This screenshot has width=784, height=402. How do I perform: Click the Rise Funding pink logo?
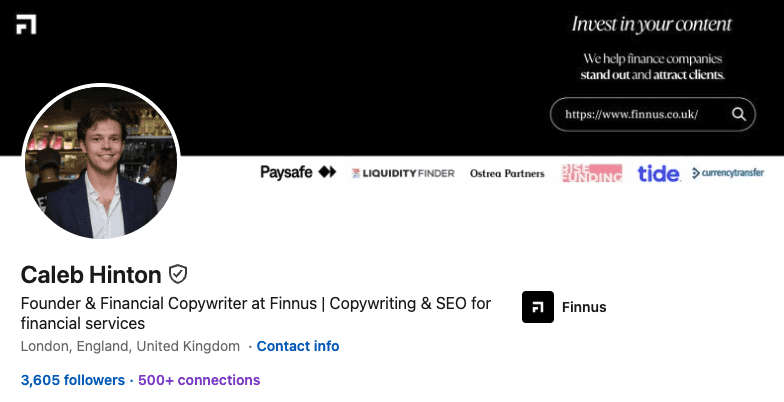point(591,173)
